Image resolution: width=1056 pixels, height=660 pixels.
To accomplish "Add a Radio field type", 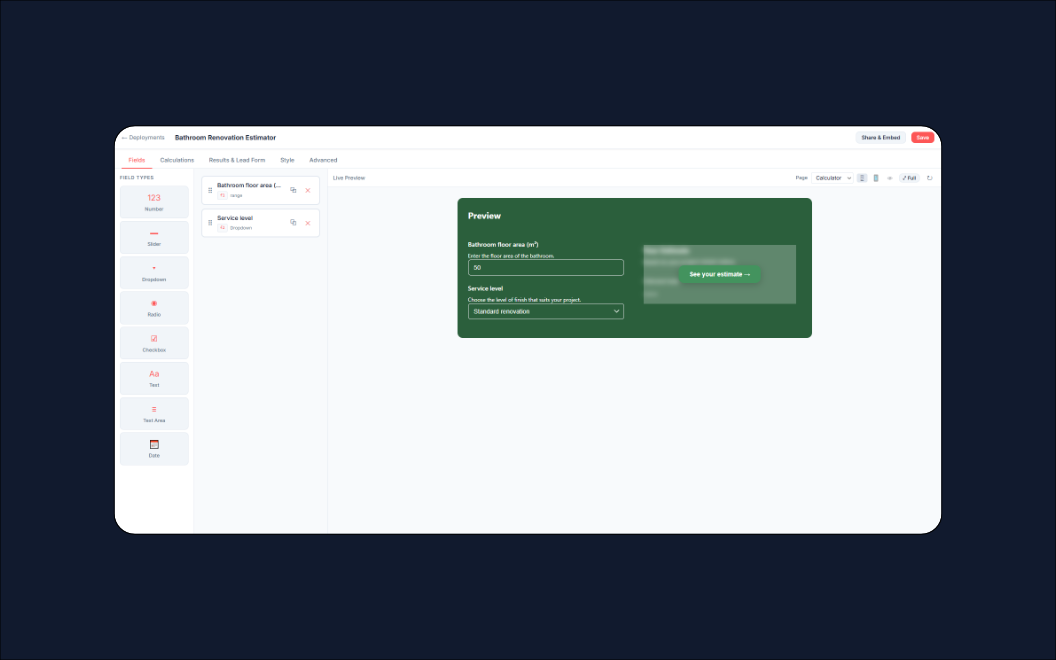I will point(154,308).
